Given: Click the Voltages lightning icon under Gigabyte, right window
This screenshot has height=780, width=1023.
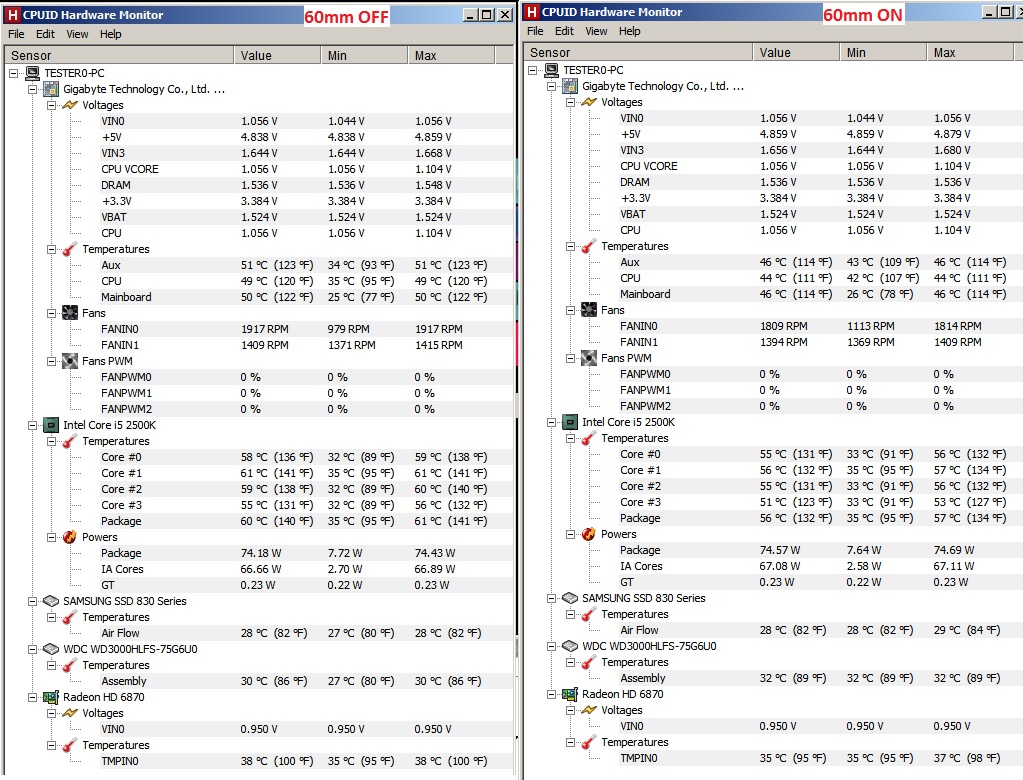Looking at the screenshot, I should coord(589,102).
